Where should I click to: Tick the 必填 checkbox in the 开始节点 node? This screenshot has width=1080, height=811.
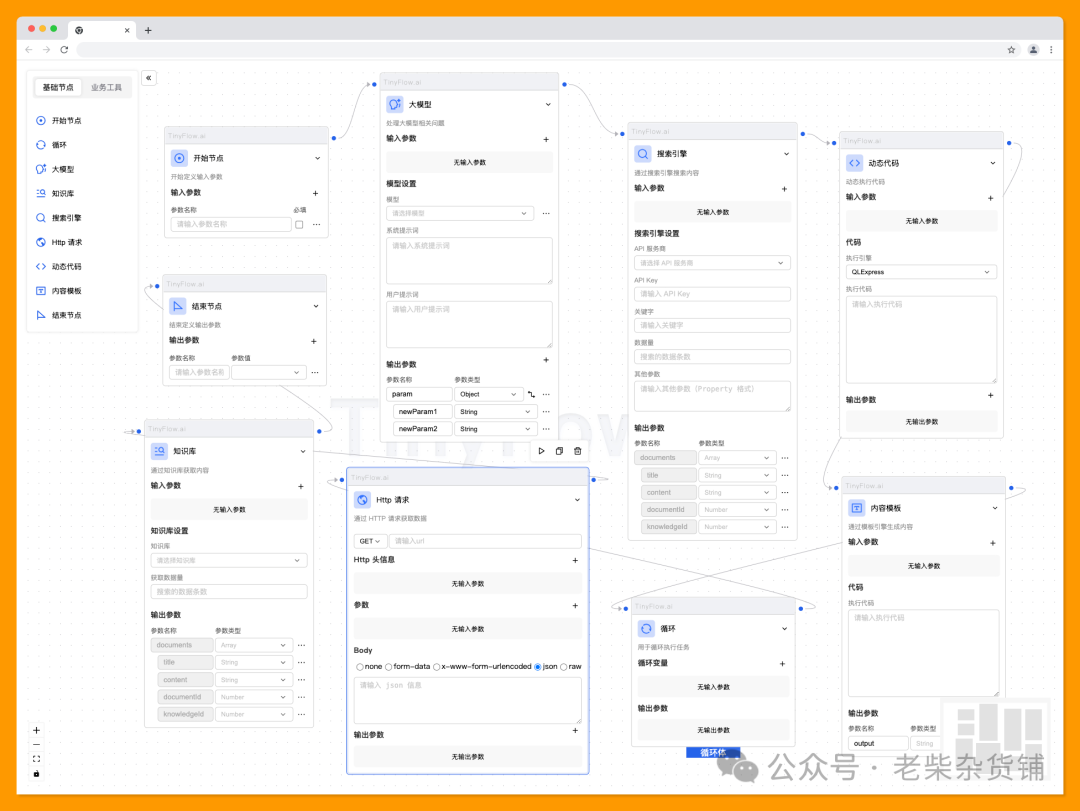pyautogui.click(x=299, y=225)
